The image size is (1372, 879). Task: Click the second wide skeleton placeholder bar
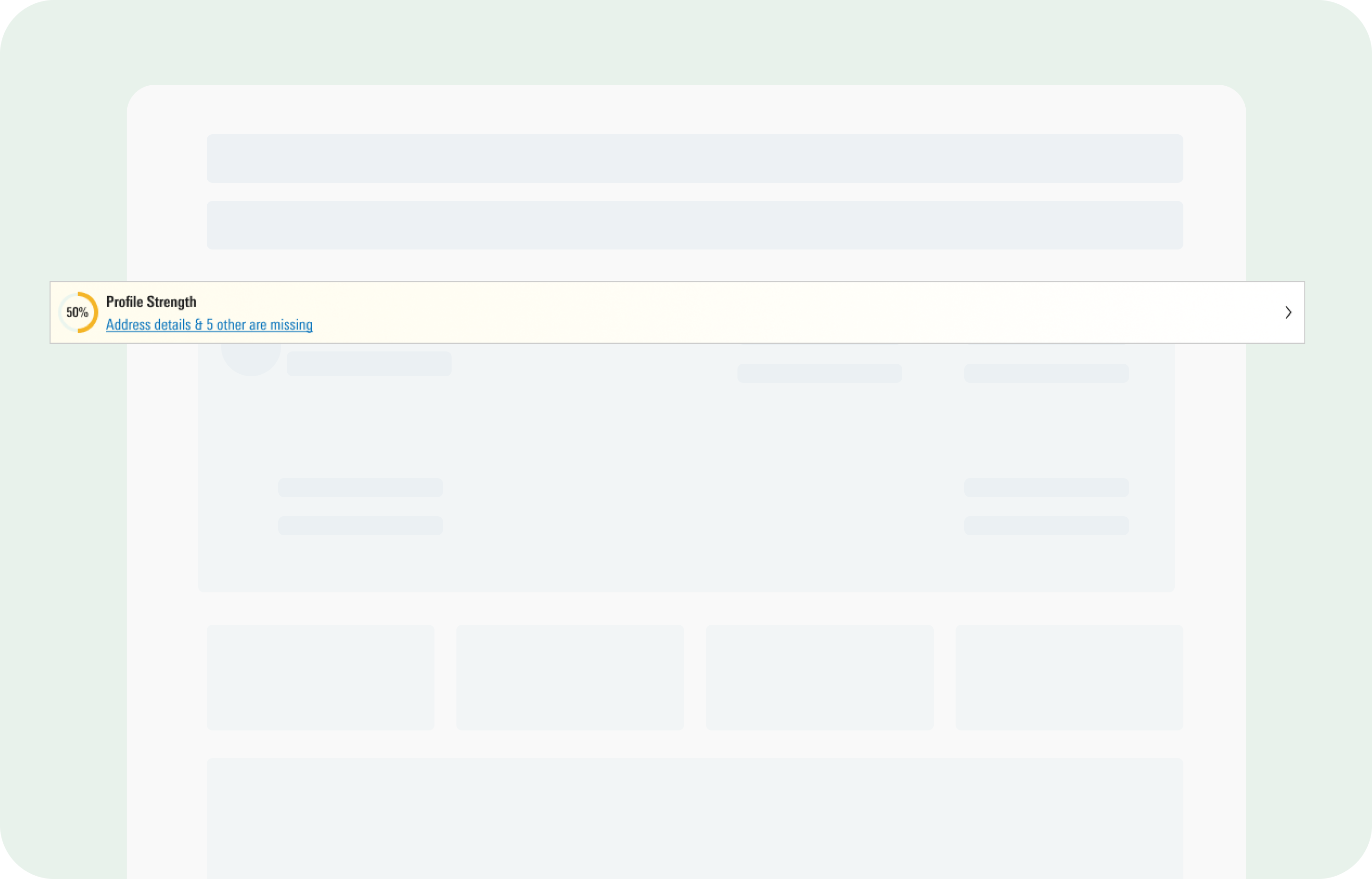click(694, 225)
